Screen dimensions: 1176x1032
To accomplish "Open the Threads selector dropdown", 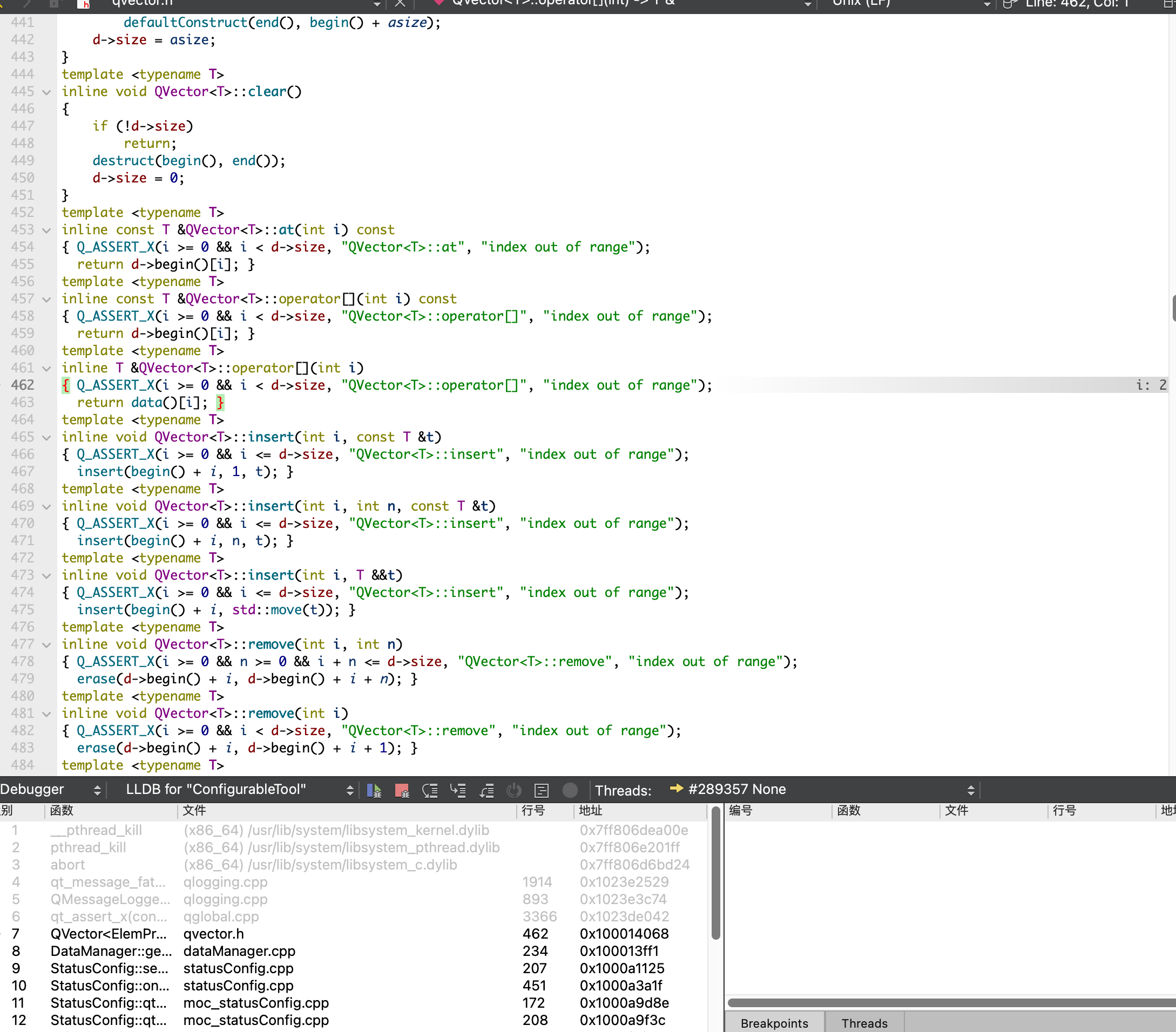I will [823, 790].
